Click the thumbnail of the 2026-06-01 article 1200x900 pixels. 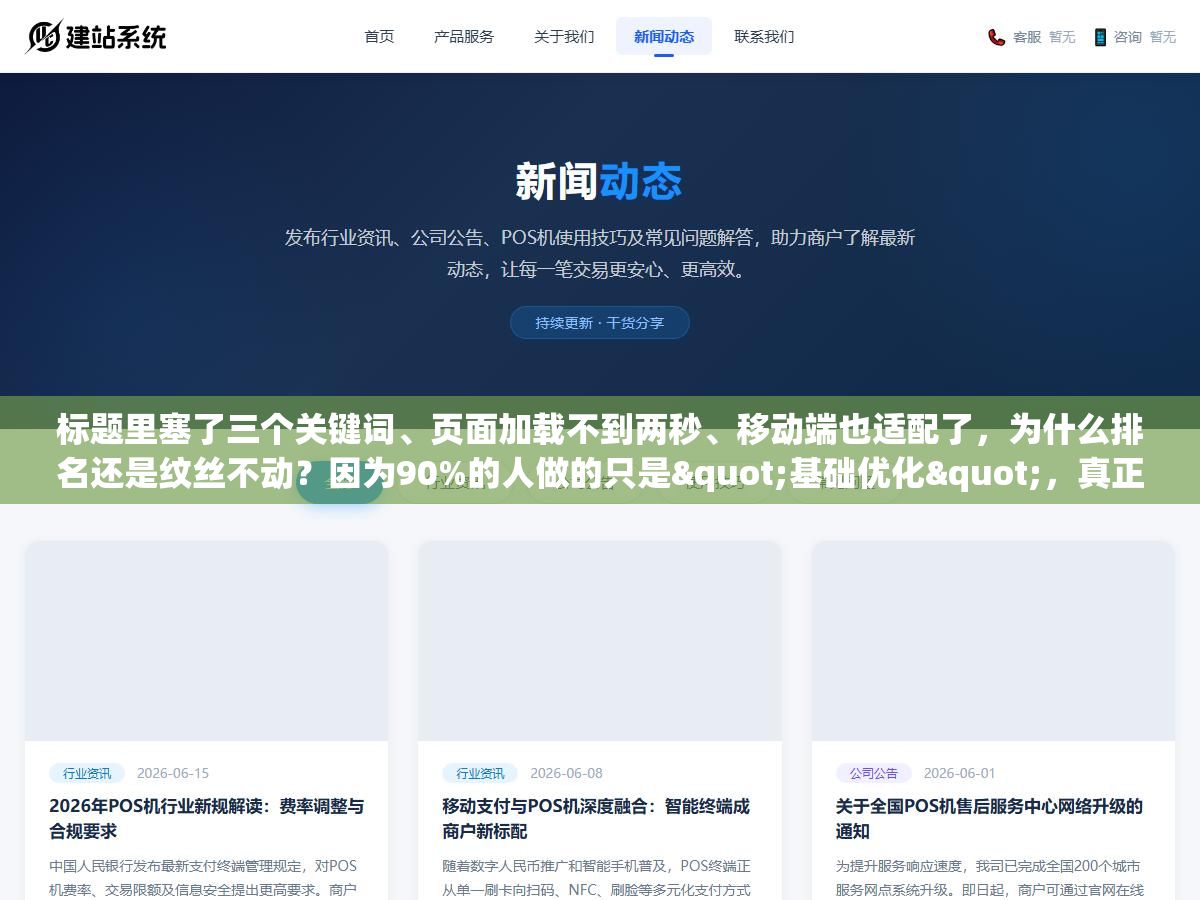[x=993, y=641]
